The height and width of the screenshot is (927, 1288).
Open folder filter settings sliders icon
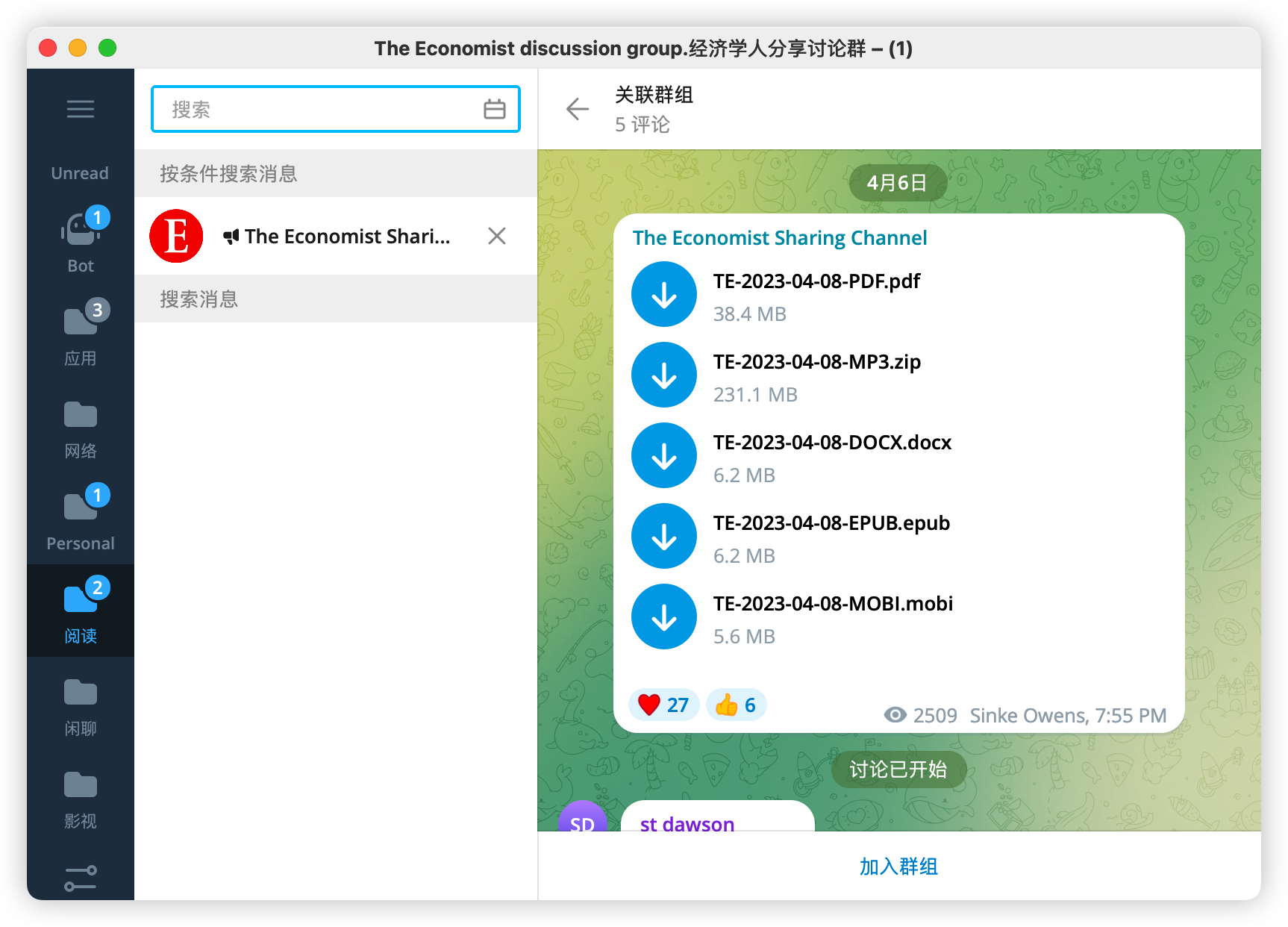click(81, 878)
